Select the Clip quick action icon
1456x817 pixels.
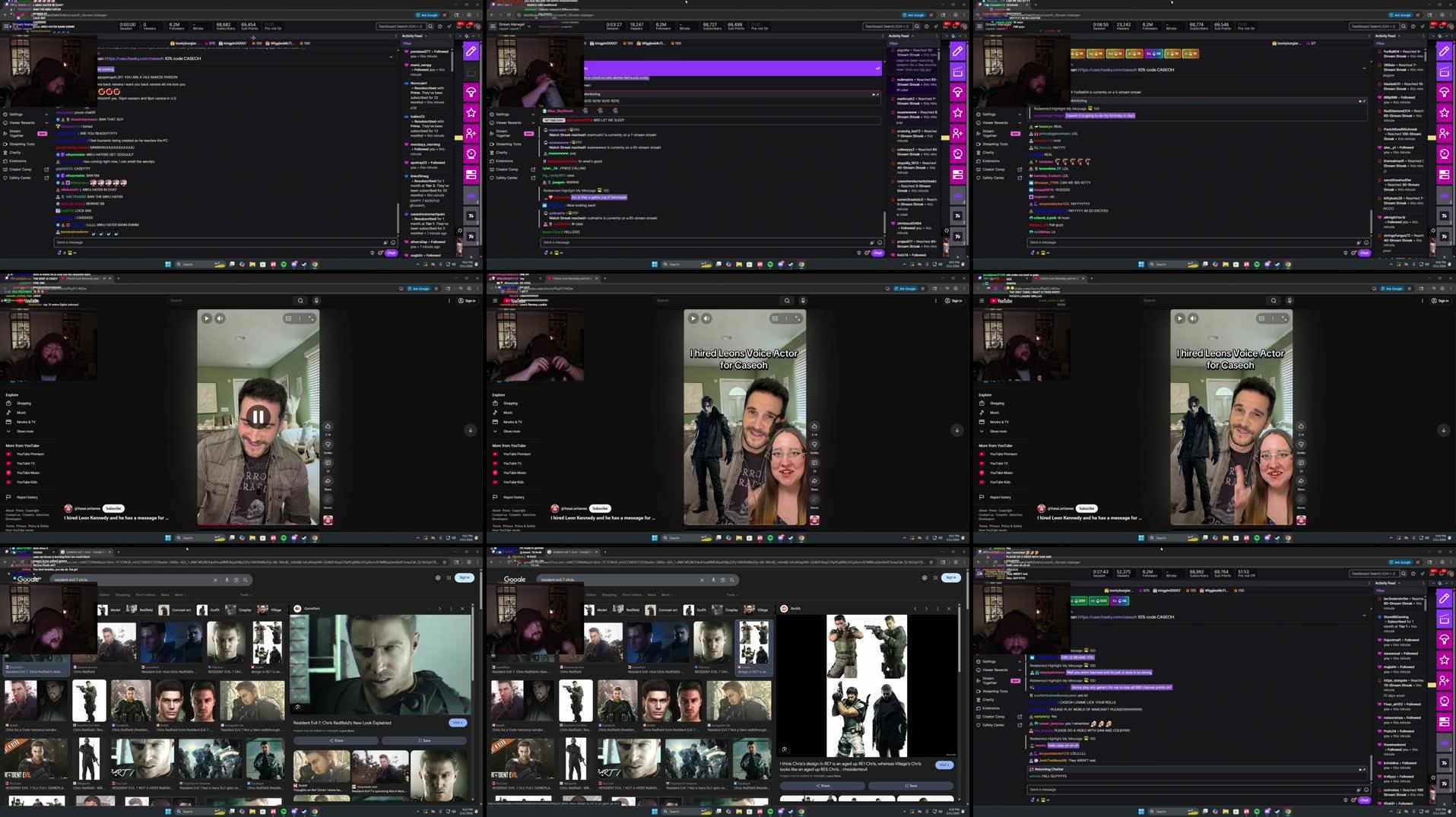(470, 71)
